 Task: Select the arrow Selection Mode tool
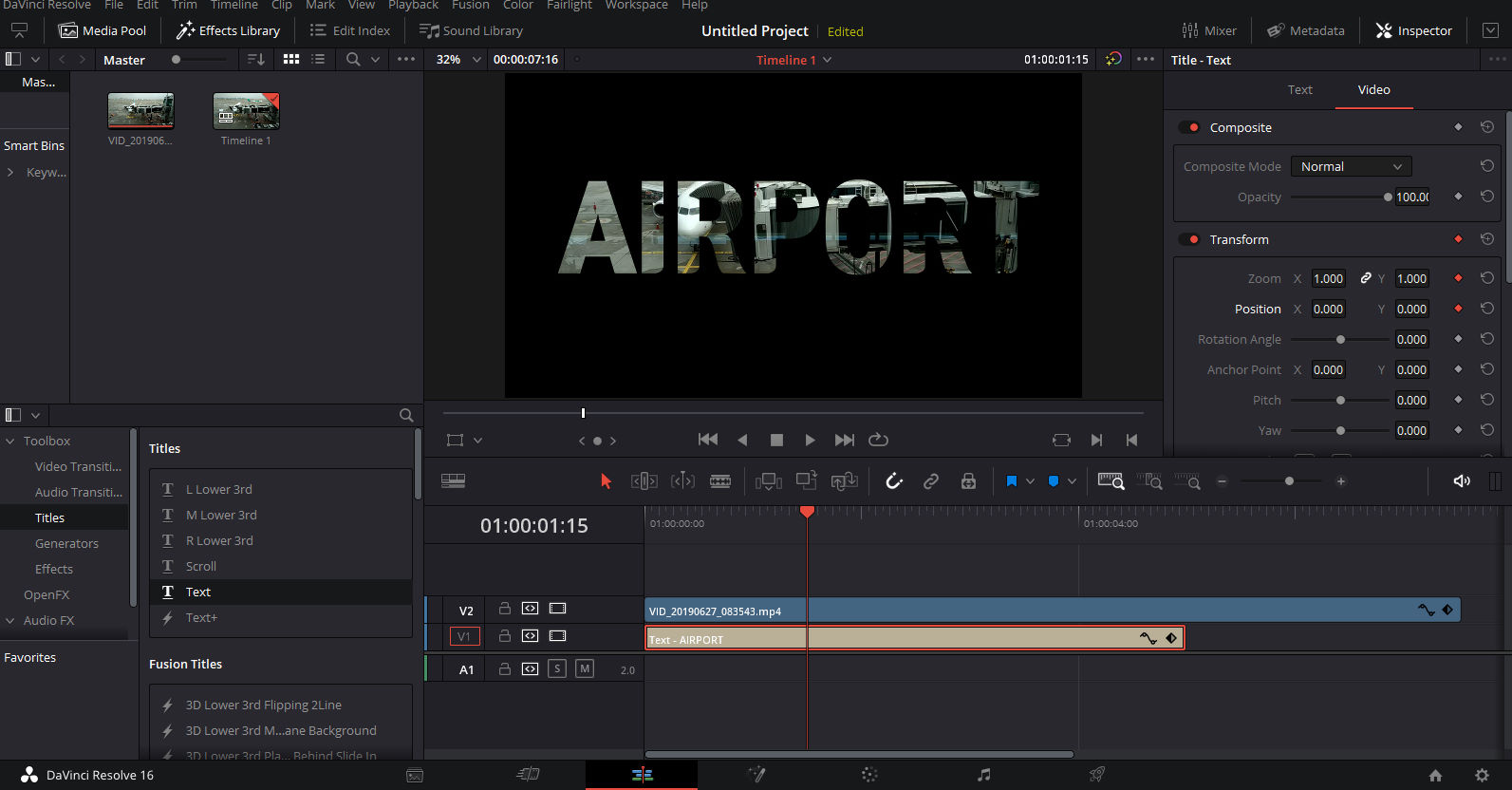[606, 481]
